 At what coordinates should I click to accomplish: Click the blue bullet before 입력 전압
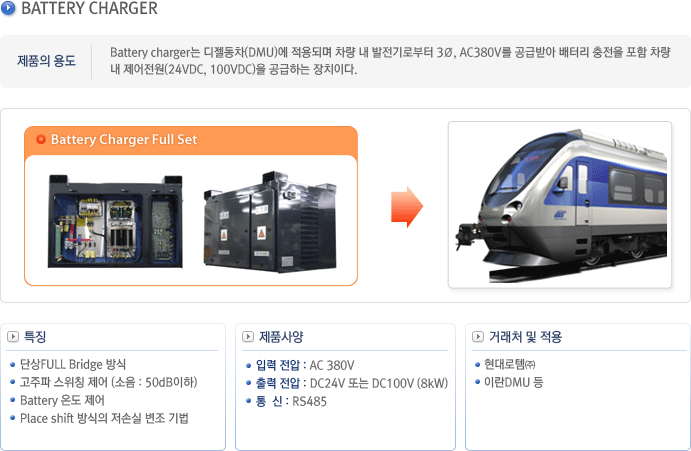point(249,365)
